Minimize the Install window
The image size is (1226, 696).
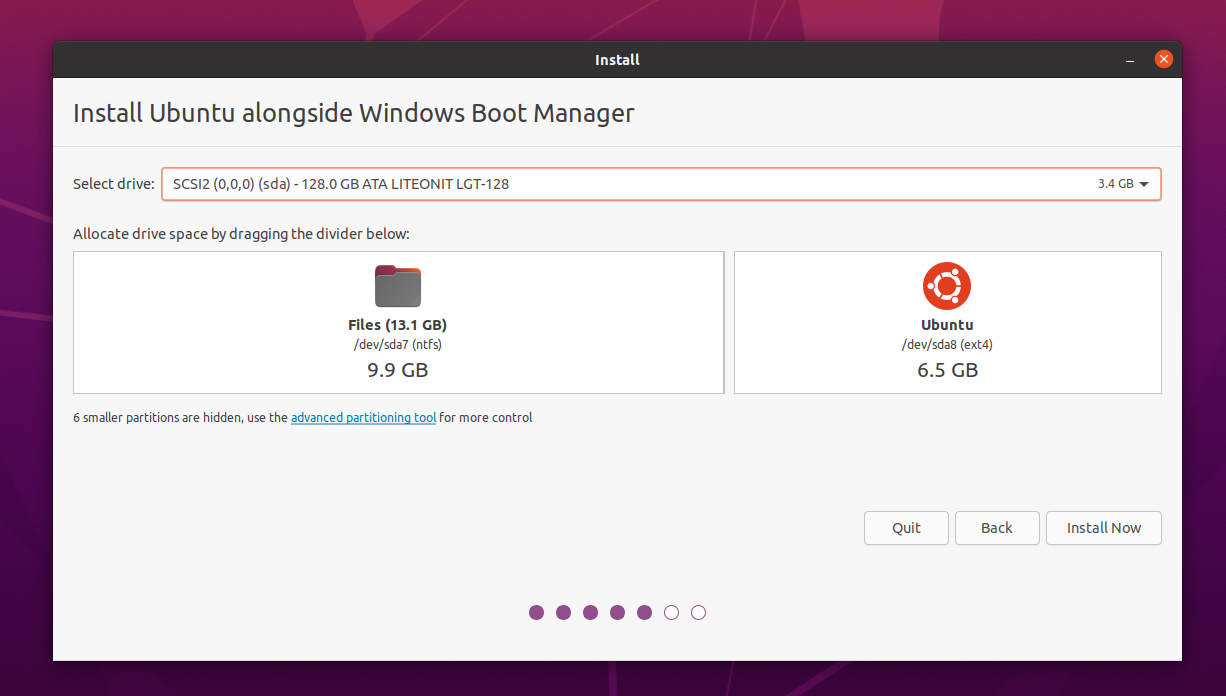pyautogui.click(x=1130, y=60)
